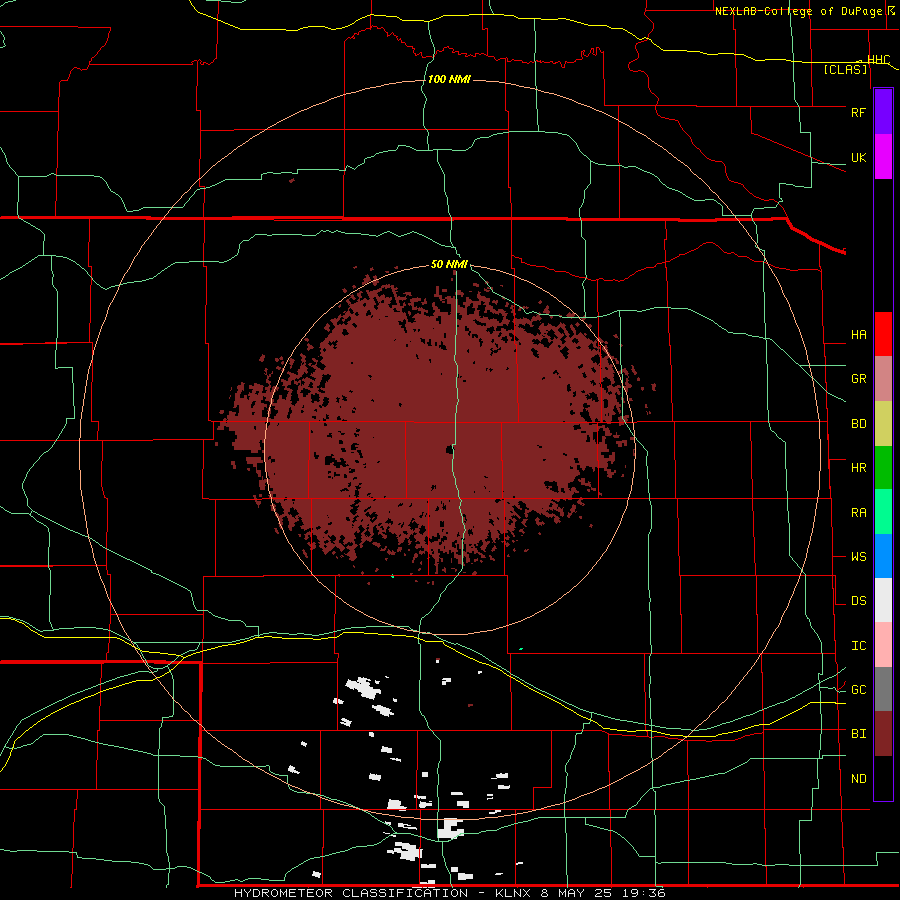This screenshot has height=900, width=900.
Task: Click the "BD" legend label
Action: (858, 424)
